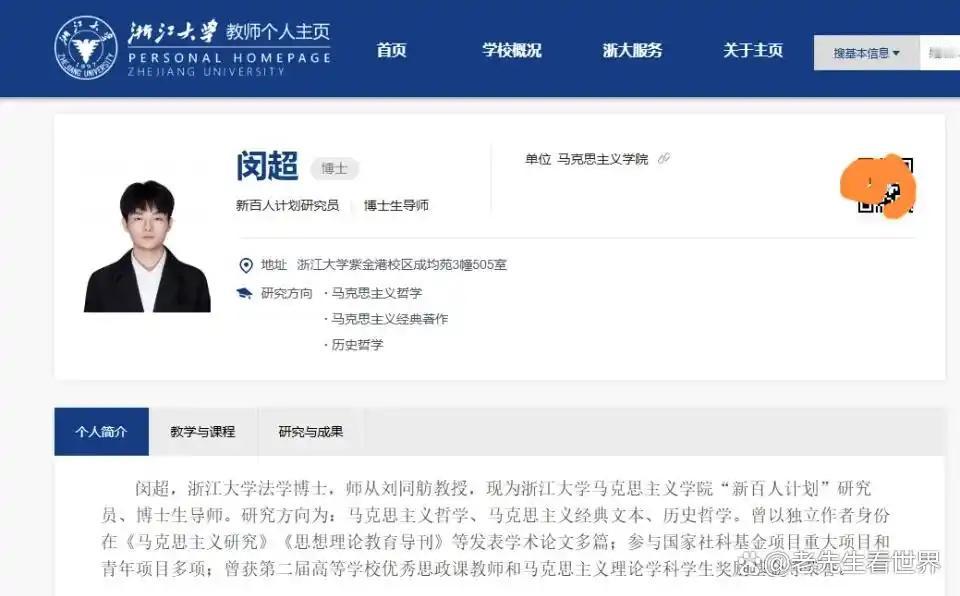The width and height of the screenshot is (960, 596).
Task: Switch to the 研究与成果 tab
Action: pos(311,431)
